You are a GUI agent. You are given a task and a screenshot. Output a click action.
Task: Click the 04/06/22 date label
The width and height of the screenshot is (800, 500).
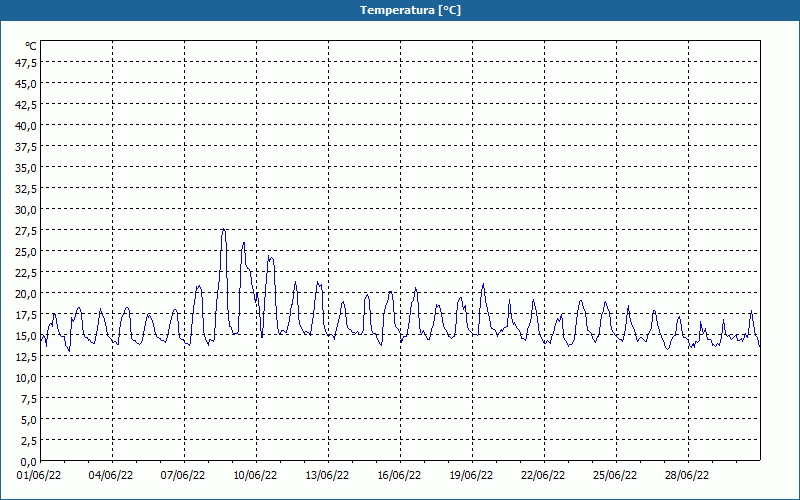point(111,476)
